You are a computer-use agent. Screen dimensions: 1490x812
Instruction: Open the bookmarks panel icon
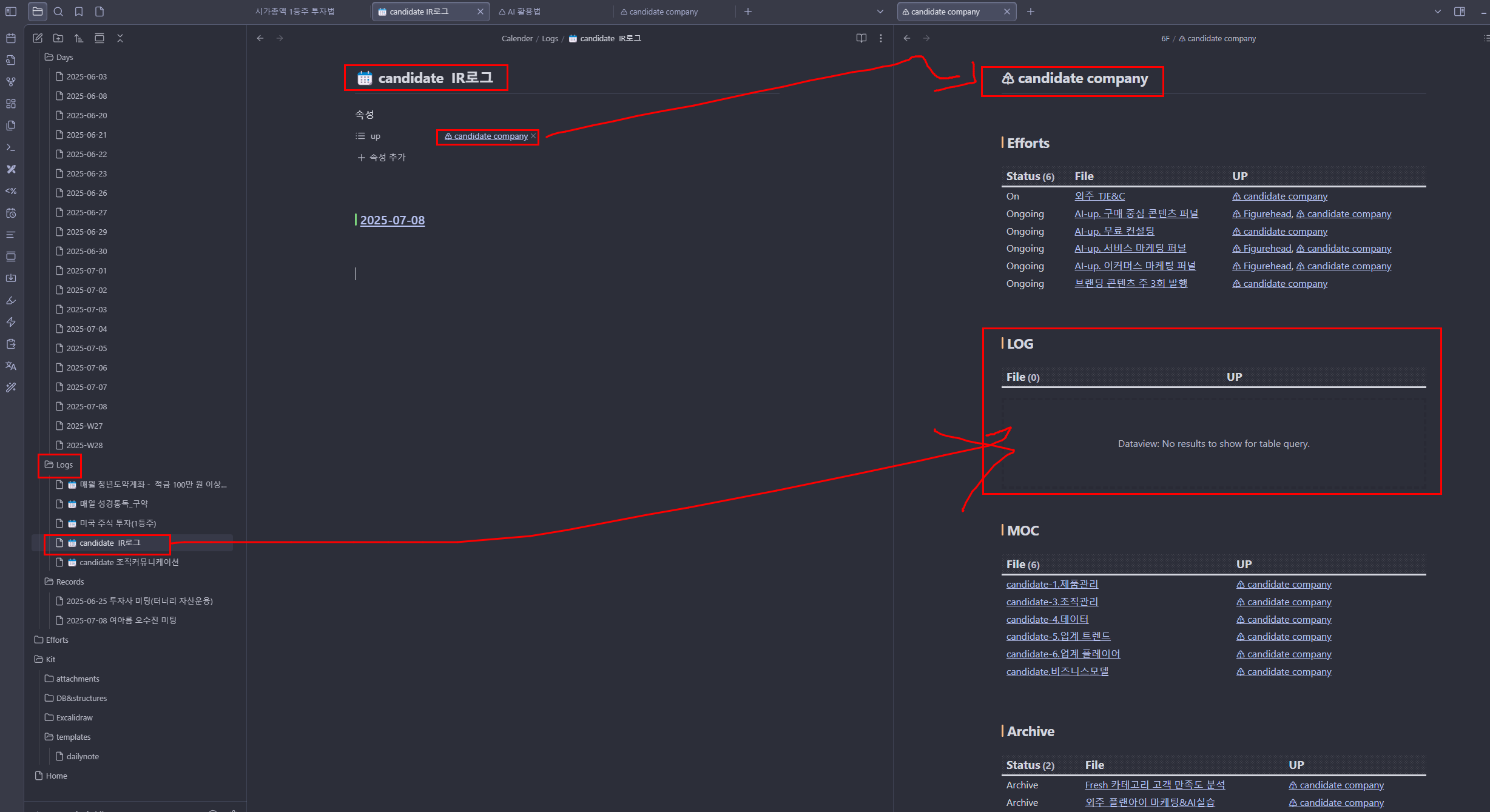79,12
